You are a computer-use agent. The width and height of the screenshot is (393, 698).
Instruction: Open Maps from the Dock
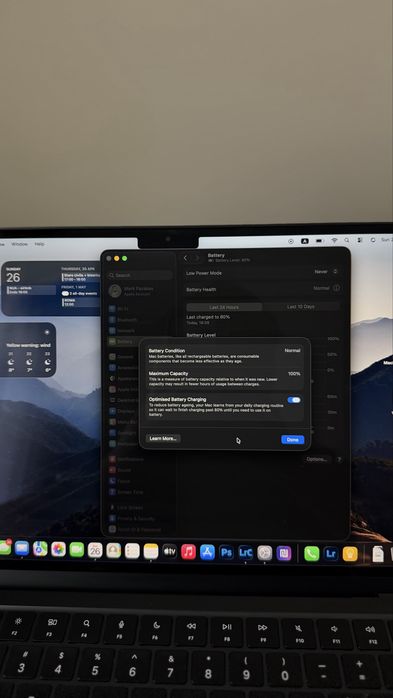pos(40,549)
